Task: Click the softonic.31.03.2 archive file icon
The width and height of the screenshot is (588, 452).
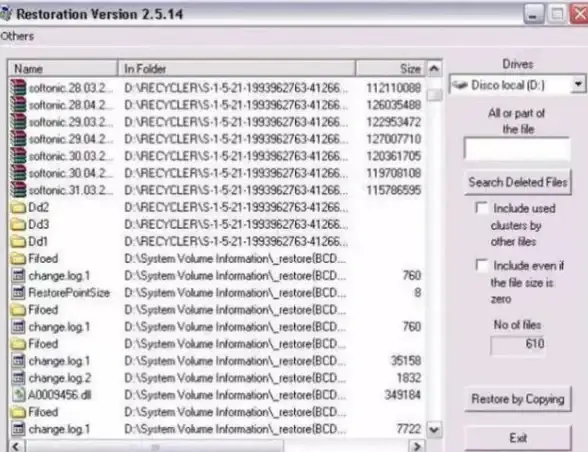Action: (18, 190)
